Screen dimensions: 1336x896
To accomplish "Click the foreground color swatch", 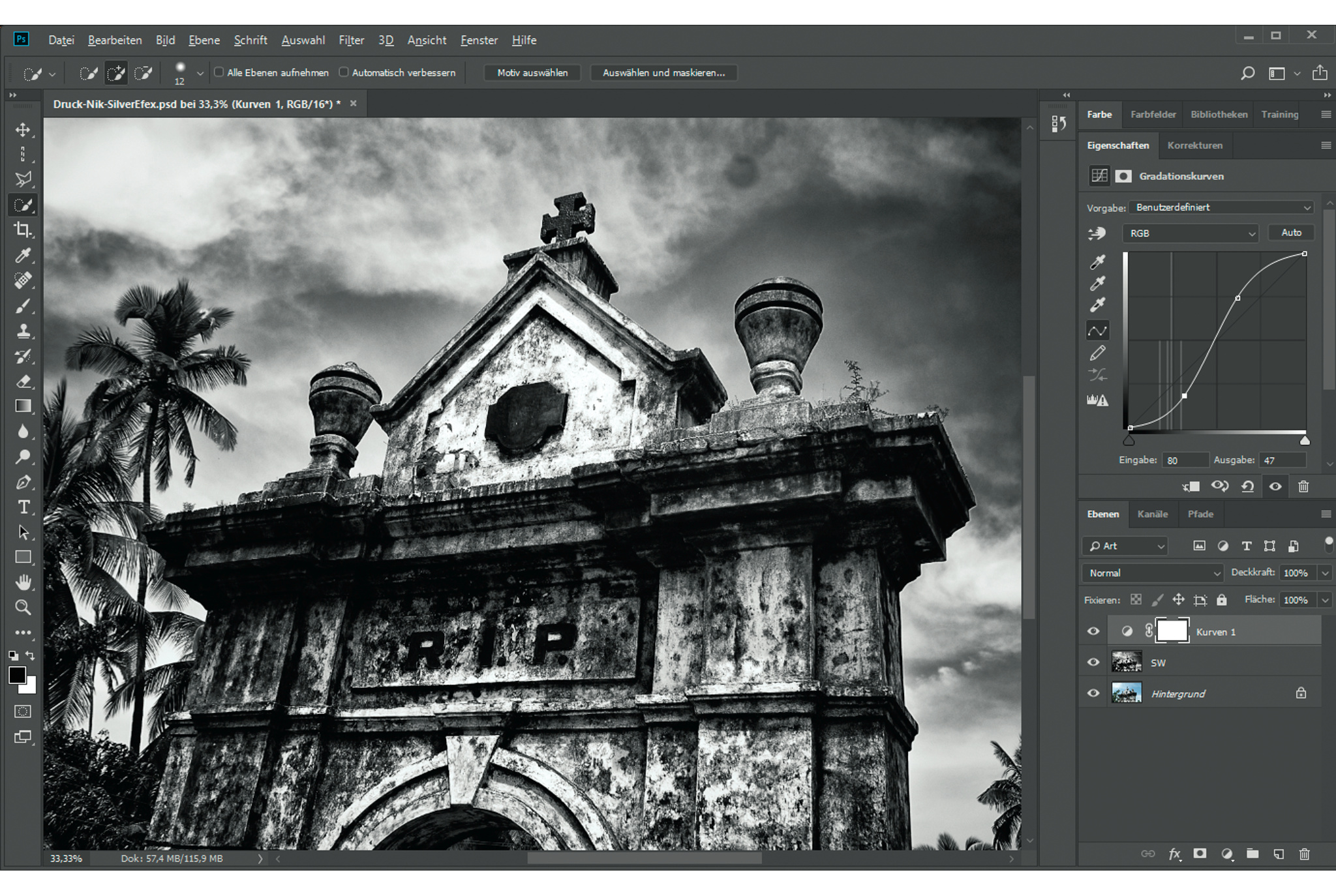I will point(17,675).
